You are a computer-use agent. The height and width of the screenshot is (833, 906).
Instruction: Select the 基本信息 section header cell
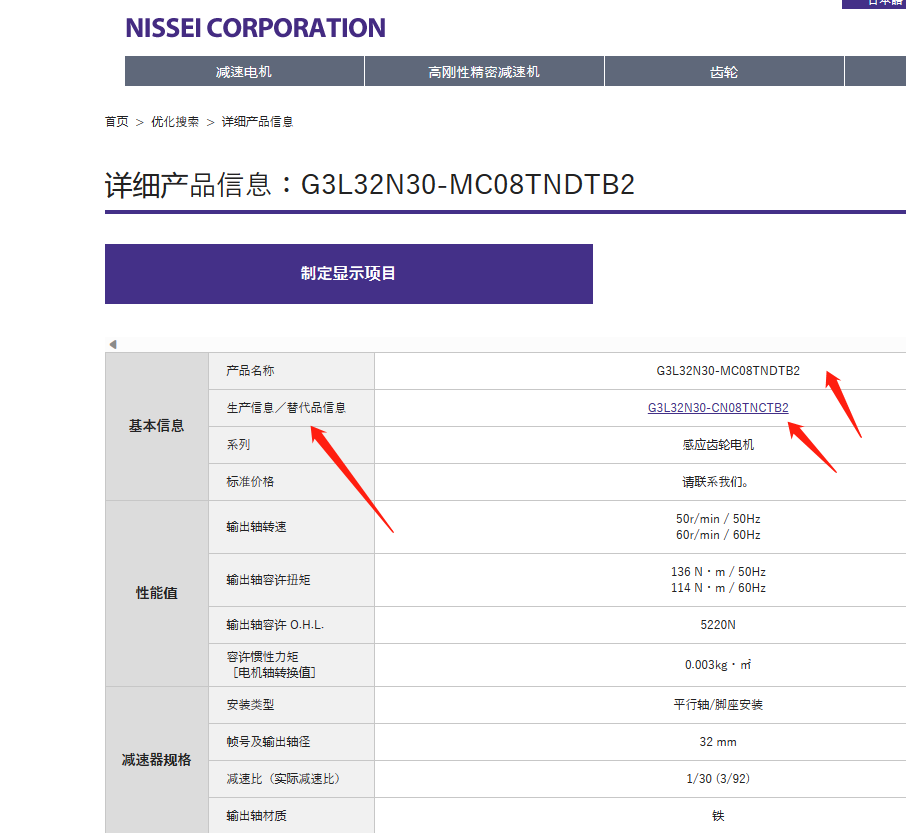(x=155, y=426)
